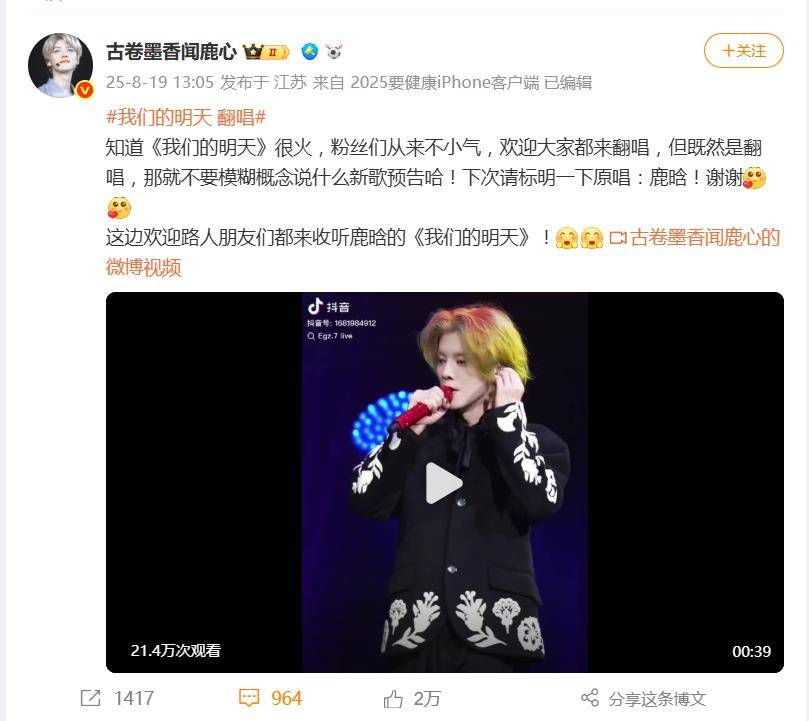
Task: Like the post with thumbs-up icon
Action: tap(393, 699)
